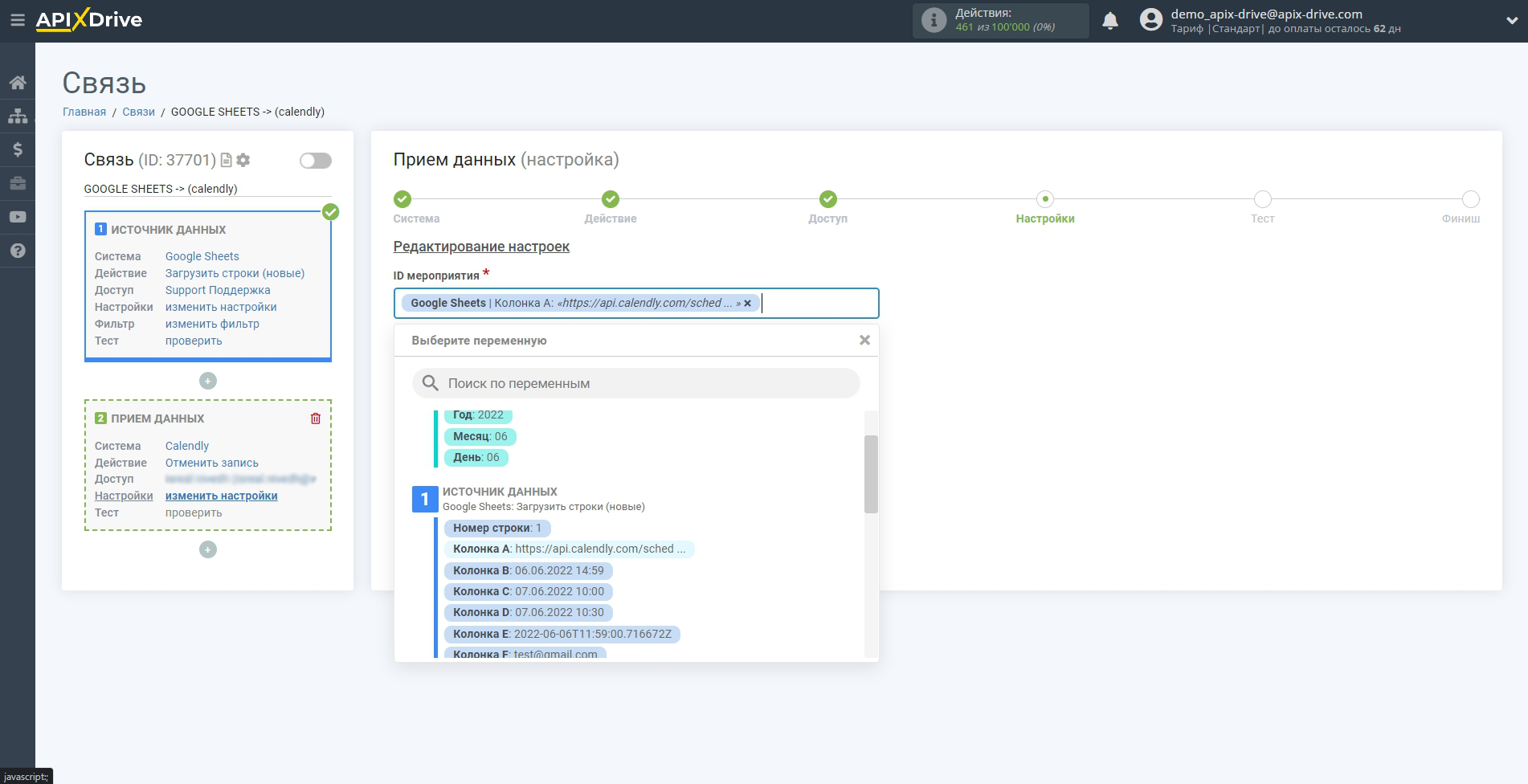
Task: Select Колонка B: 06.06.2022 14:59
Action: (x=529, y=570)
